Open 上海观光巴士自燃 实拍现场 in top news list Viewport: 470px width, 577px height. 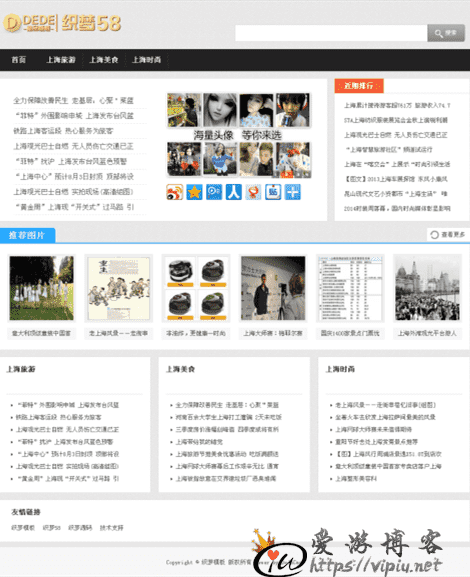(x=74, y=192)
